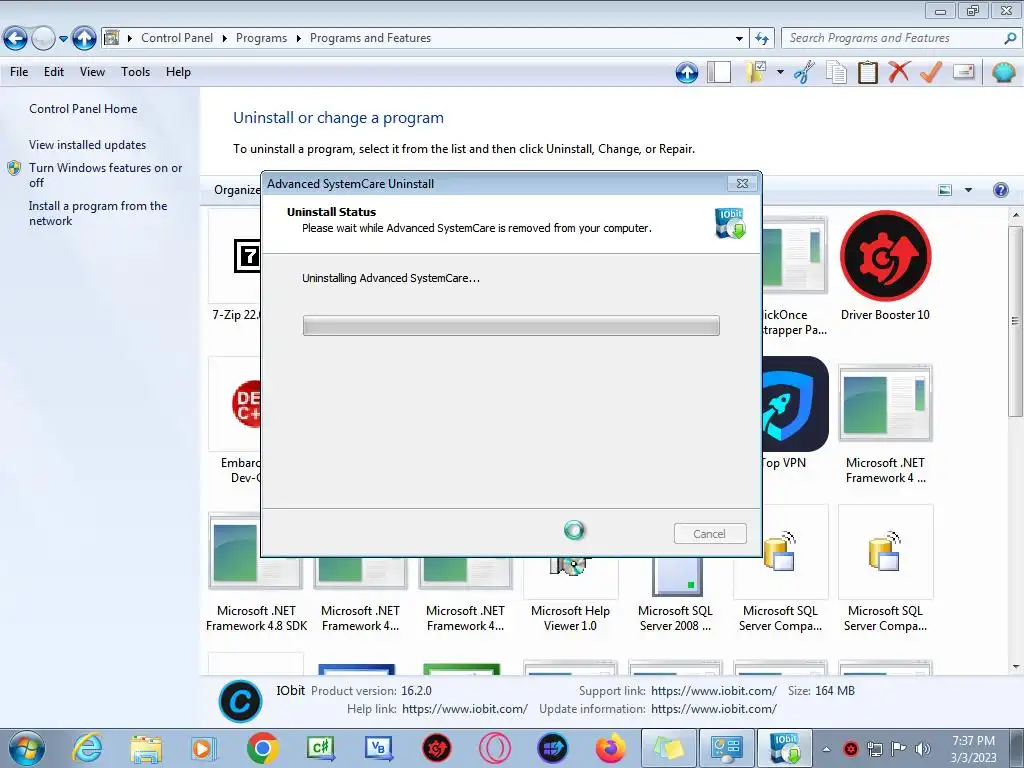The height and width of the screenshot is (768, 1024).
Task: Select the Driver Booster 10 program
Action: (885, 266)
